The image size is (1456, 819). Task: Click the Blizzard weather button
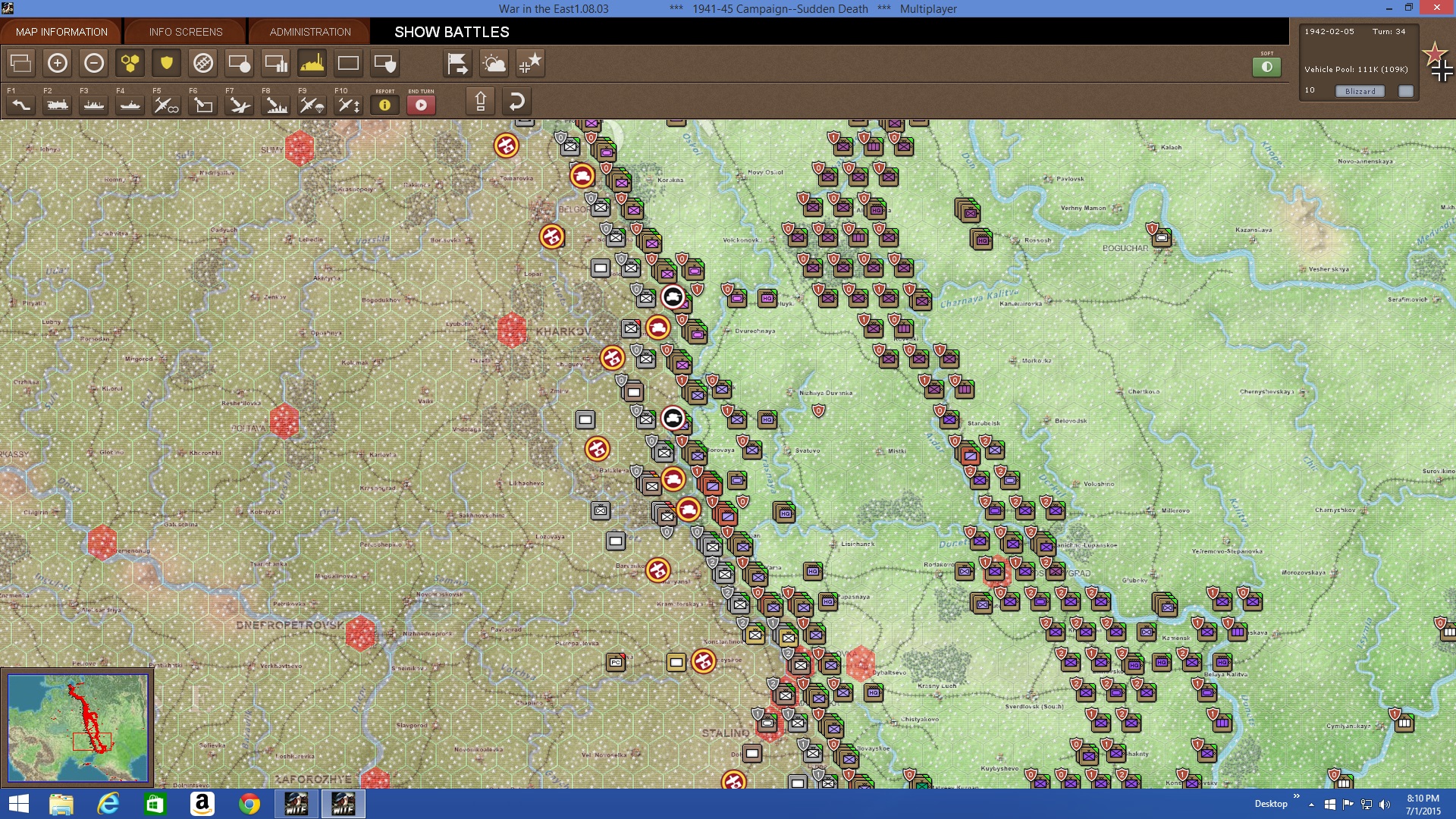(x=1360, y=91)
